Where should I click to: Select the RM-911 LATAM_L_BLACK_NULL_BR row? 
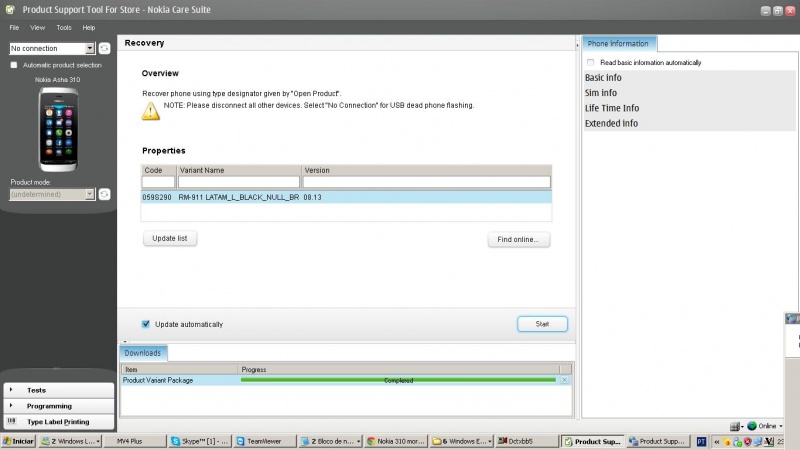coord(346,197)
